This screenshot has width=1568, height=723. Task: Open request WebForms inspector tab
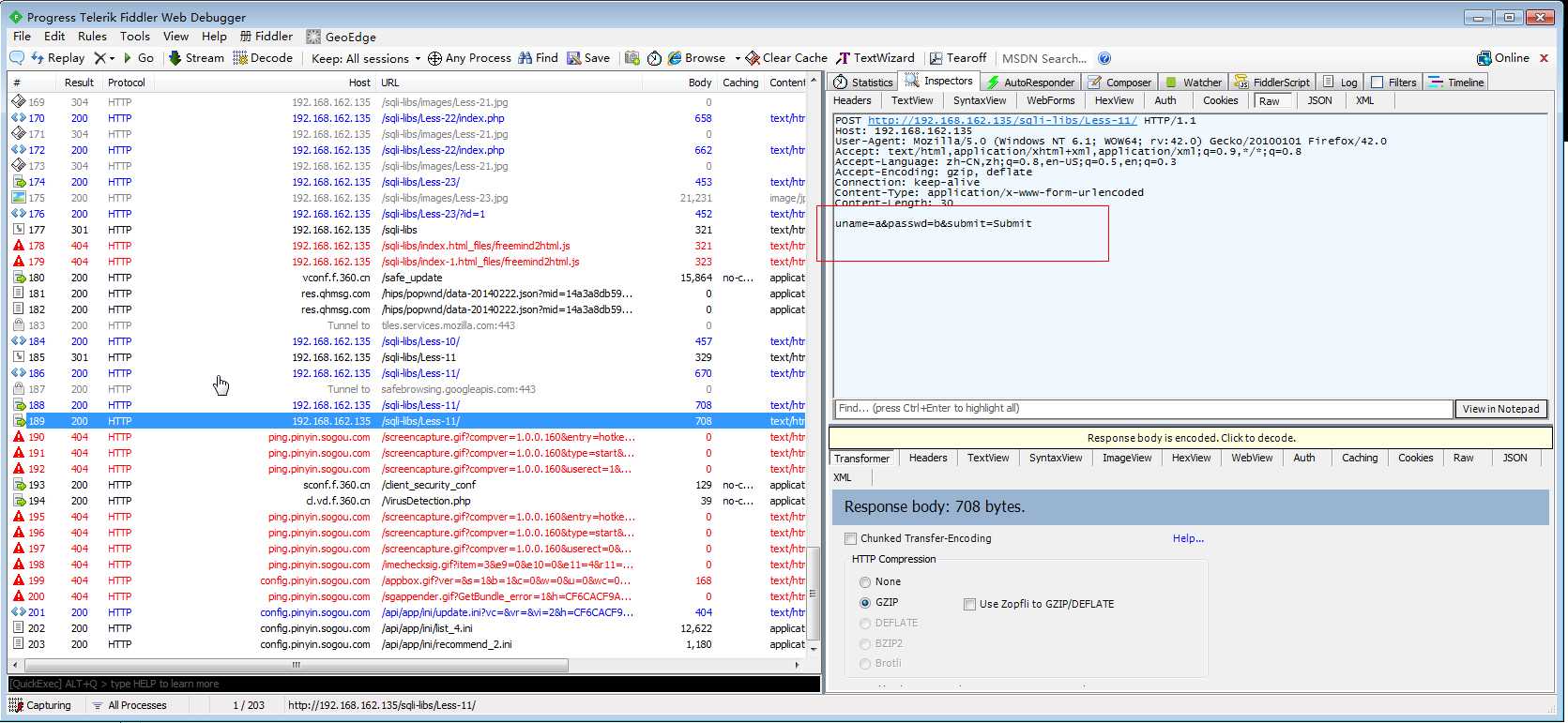[x=1050, y=100]
